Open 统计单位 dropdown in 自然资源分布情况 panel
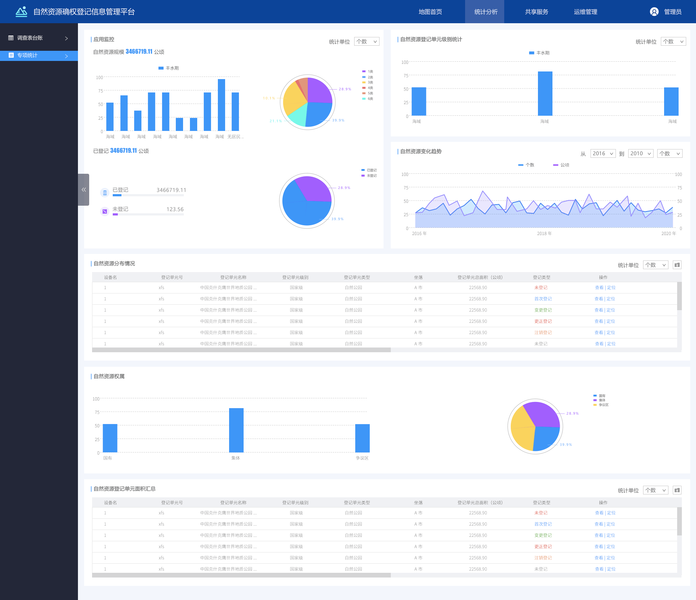696x600 pixels. point(656,265)
